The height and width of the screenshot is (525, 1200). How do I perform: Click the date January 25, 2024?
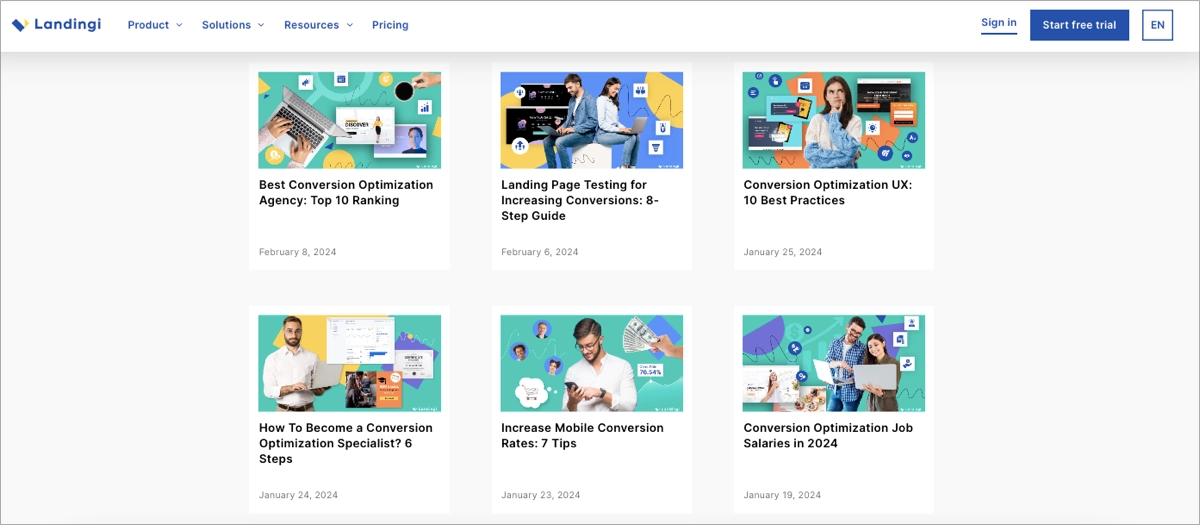click(x=783, y=252)
